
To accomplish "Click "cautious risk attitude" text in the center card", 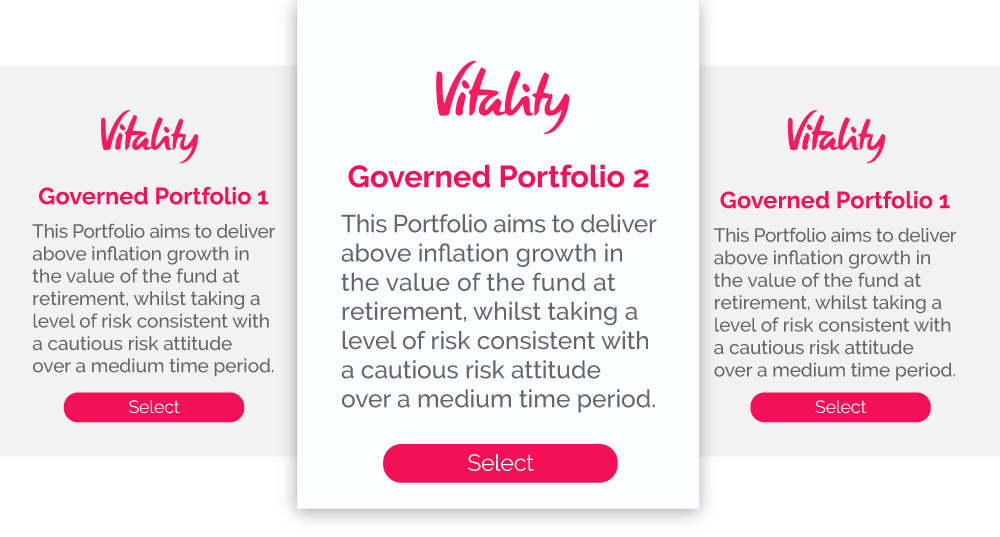I will 470,370.
